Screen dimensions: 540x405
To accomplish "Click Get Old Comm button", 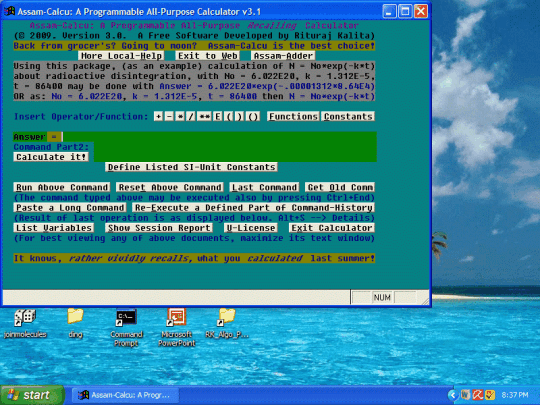I will [x=340, y=187].
